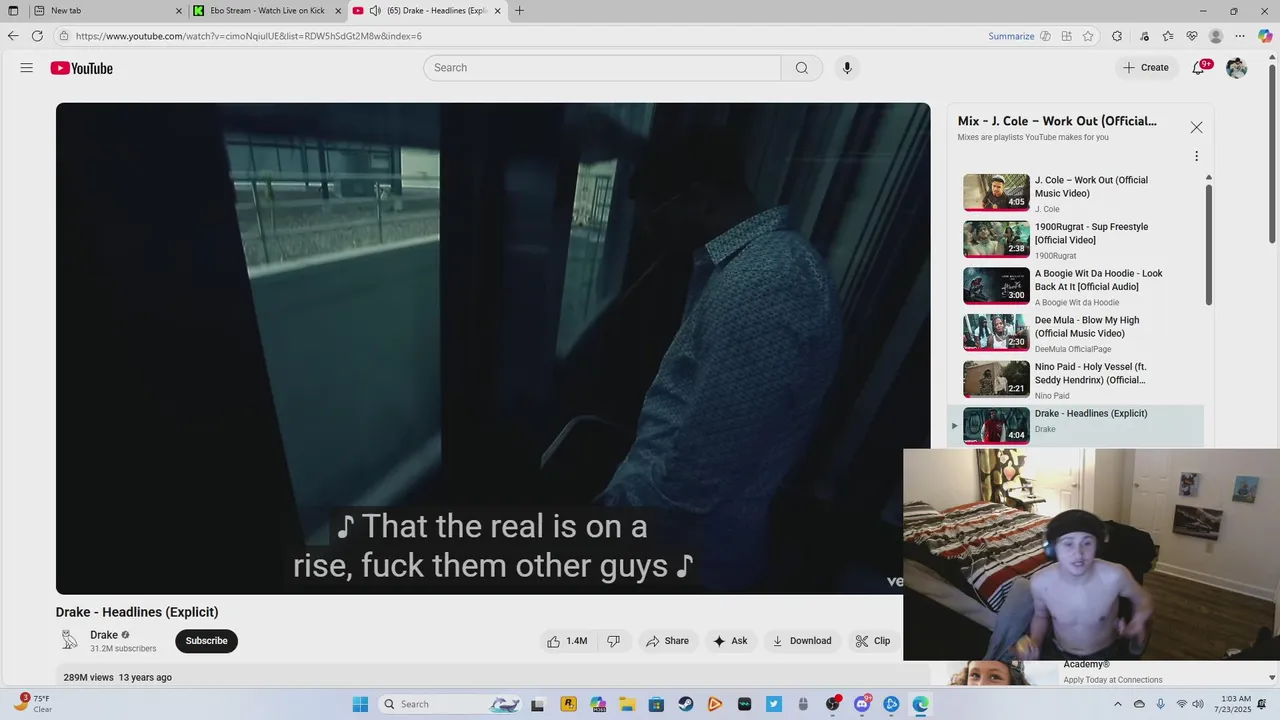Screen dimensions: 1280x720
Task: Click the media control music icon
Action: (x=1145, y=36)
